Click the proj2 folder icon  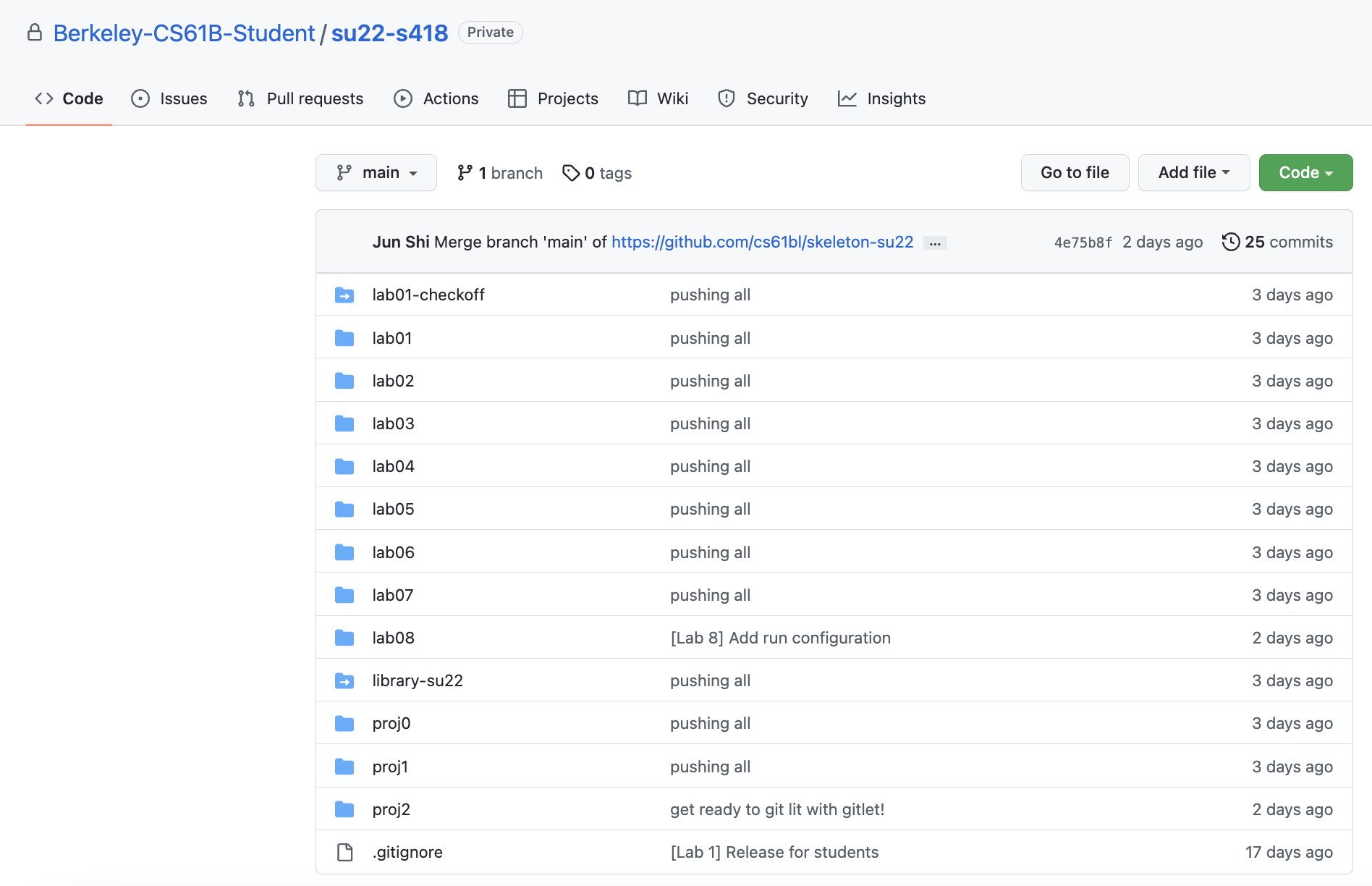point(344,810)
